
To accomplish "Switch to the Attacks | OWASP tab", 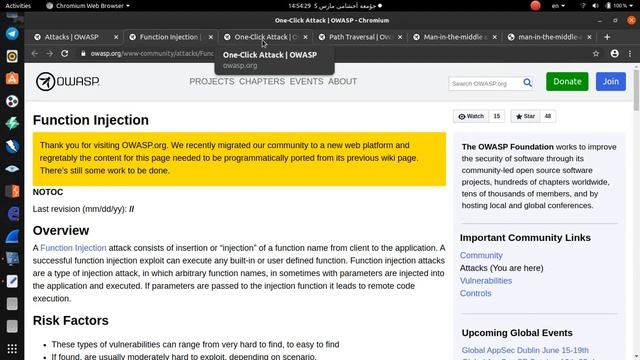I will pyautogui.click(x=71, y=37).
